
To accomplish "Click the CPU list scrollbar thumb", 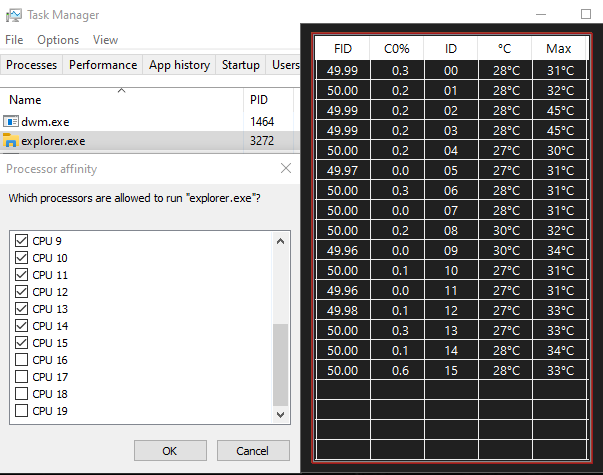I will [x=280, y=365].
